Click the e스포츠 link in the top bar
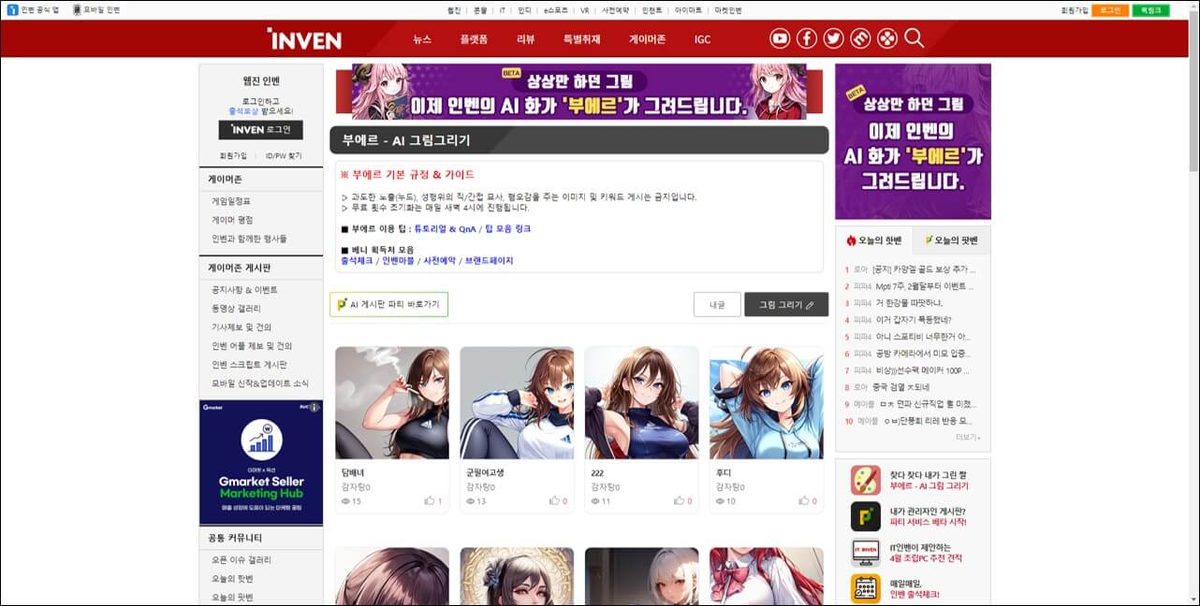The image size is (1200, 606). click(x=555, y=10)
